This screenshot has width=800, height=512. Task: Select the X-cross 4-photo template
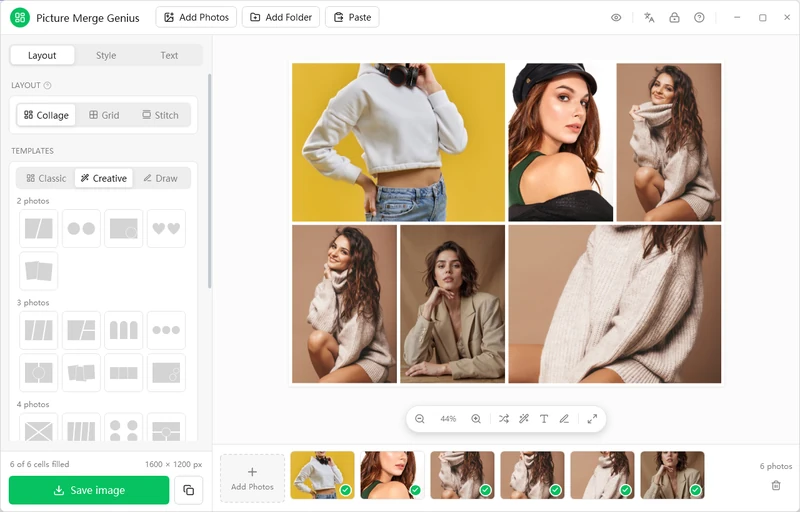39,428
